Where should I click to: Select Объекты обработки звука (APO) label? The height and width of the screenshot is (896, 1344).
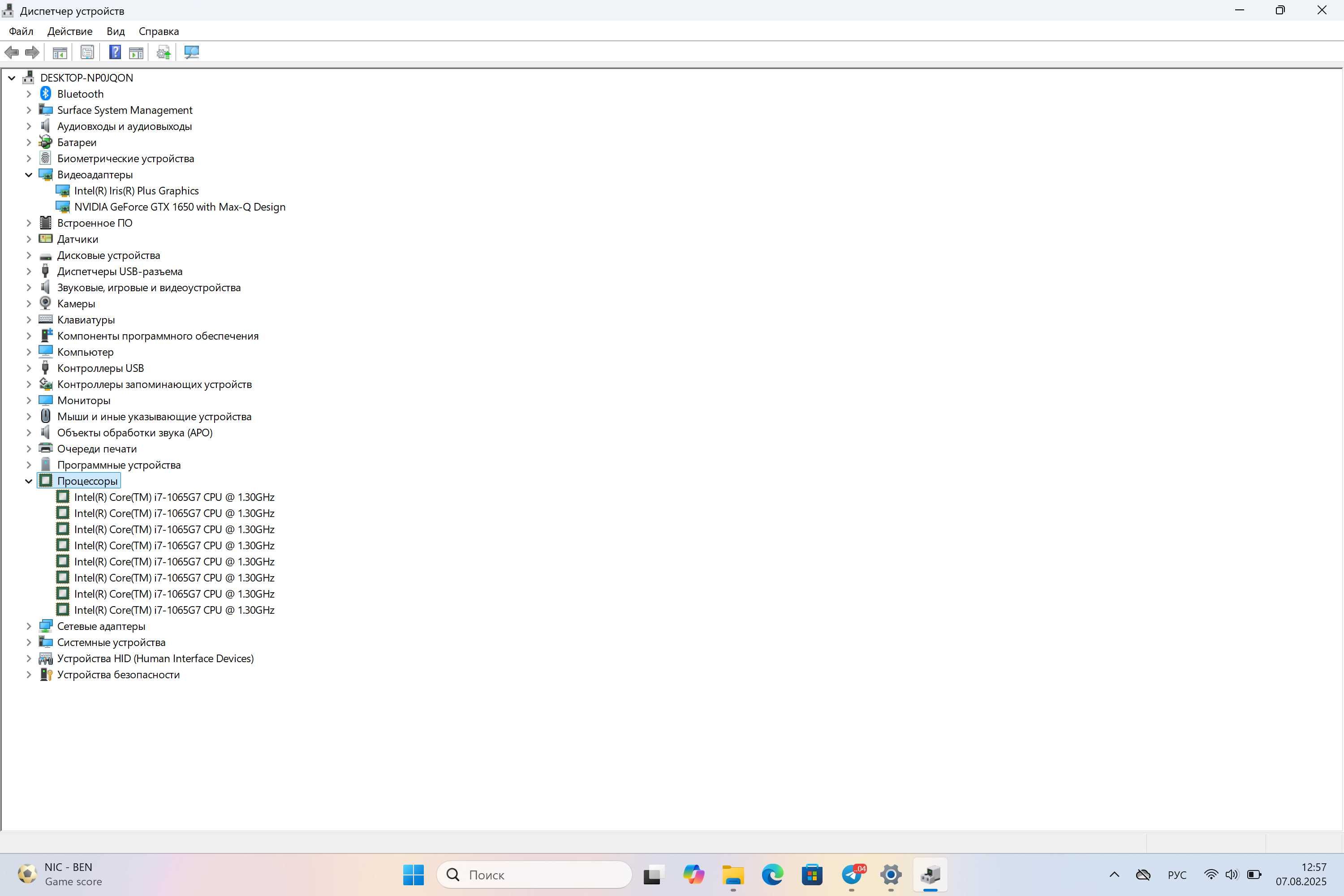(x=135, y=432)
